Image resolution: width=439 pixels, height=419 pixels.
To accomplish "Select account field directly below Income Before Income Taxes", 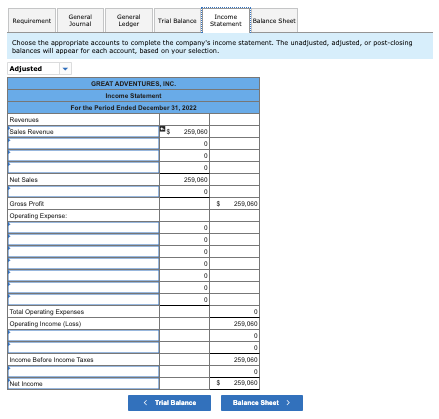I will click(x=84, y=372).
